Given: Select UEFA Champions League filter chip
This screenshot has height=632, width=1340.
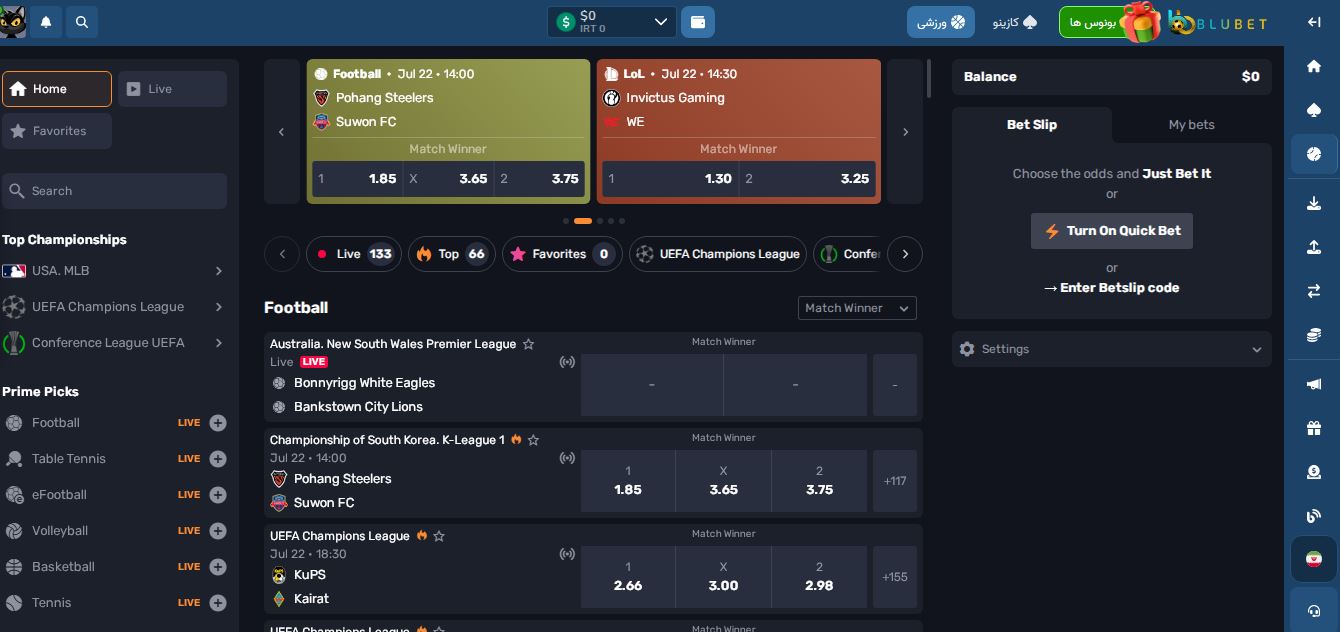Looking at the screenshot, I should coord(718,254).
